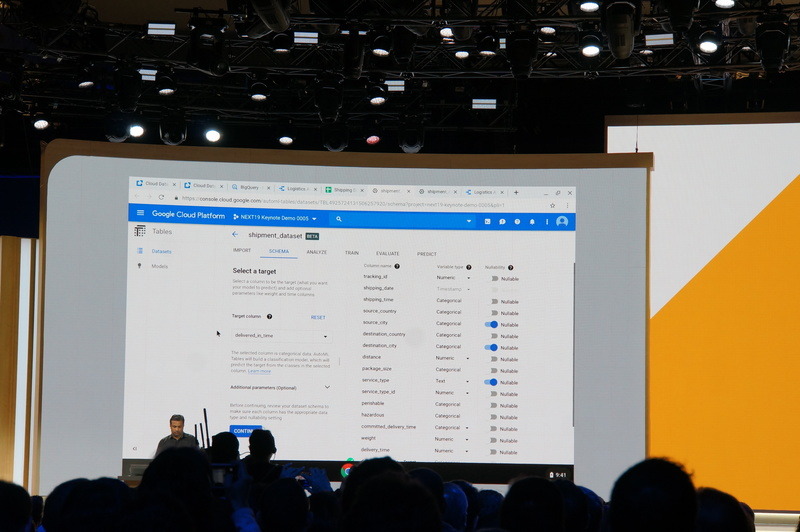This screenshot has height=532, width=800.
Task: Open the help icon in blue header
Action: point(517,221)
